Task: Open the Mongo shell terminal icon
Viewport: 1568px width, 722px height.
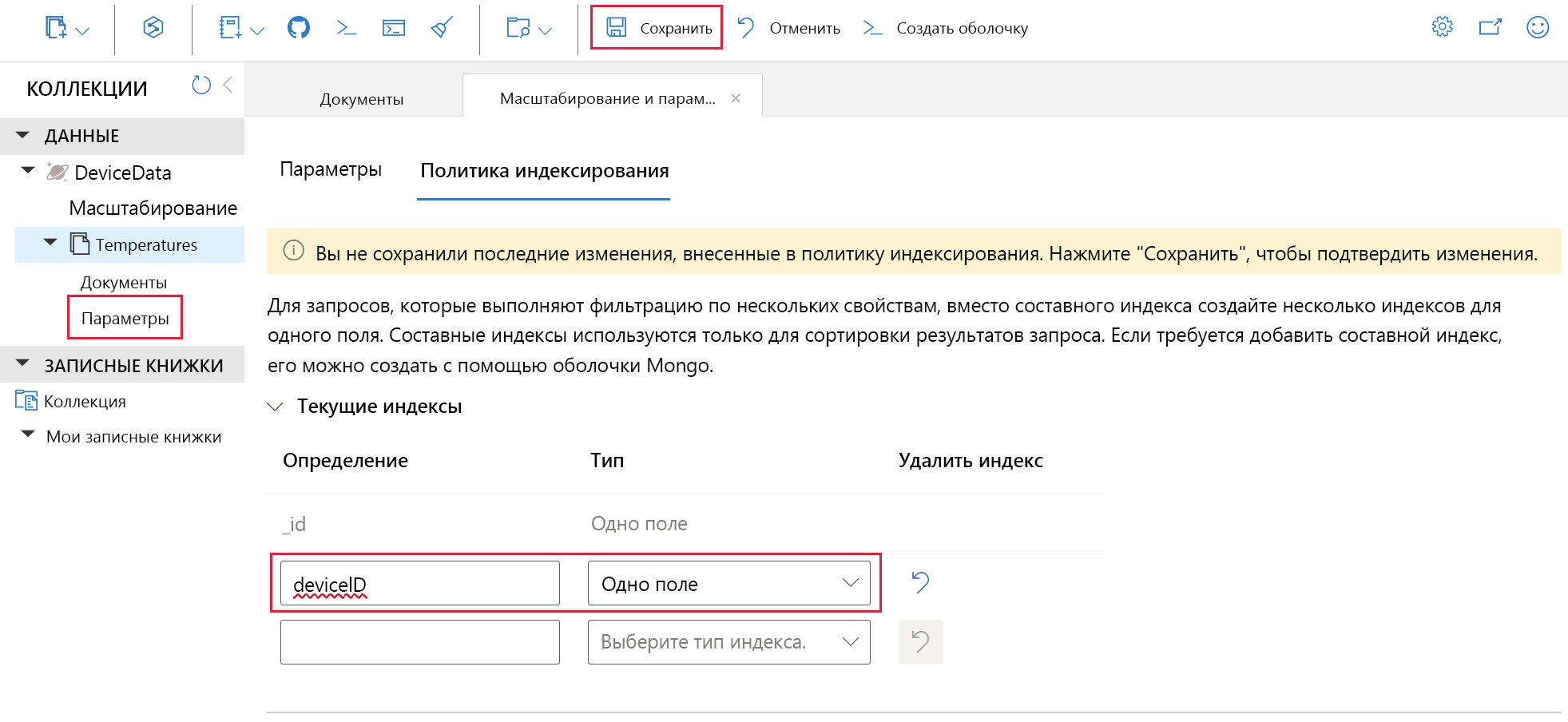Action: click(346, 27)
